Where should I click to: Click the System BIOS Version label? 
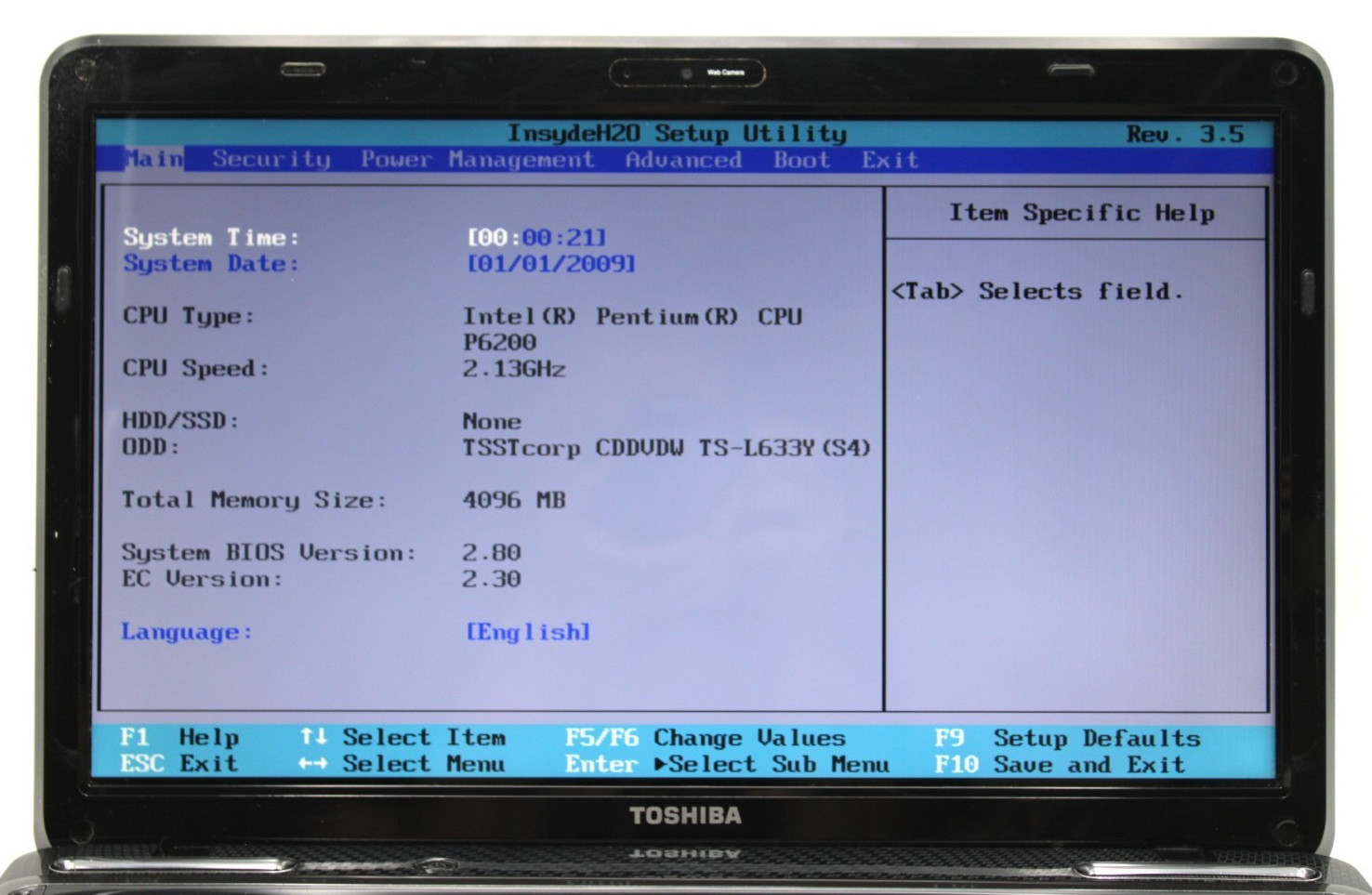click(270, 553)
